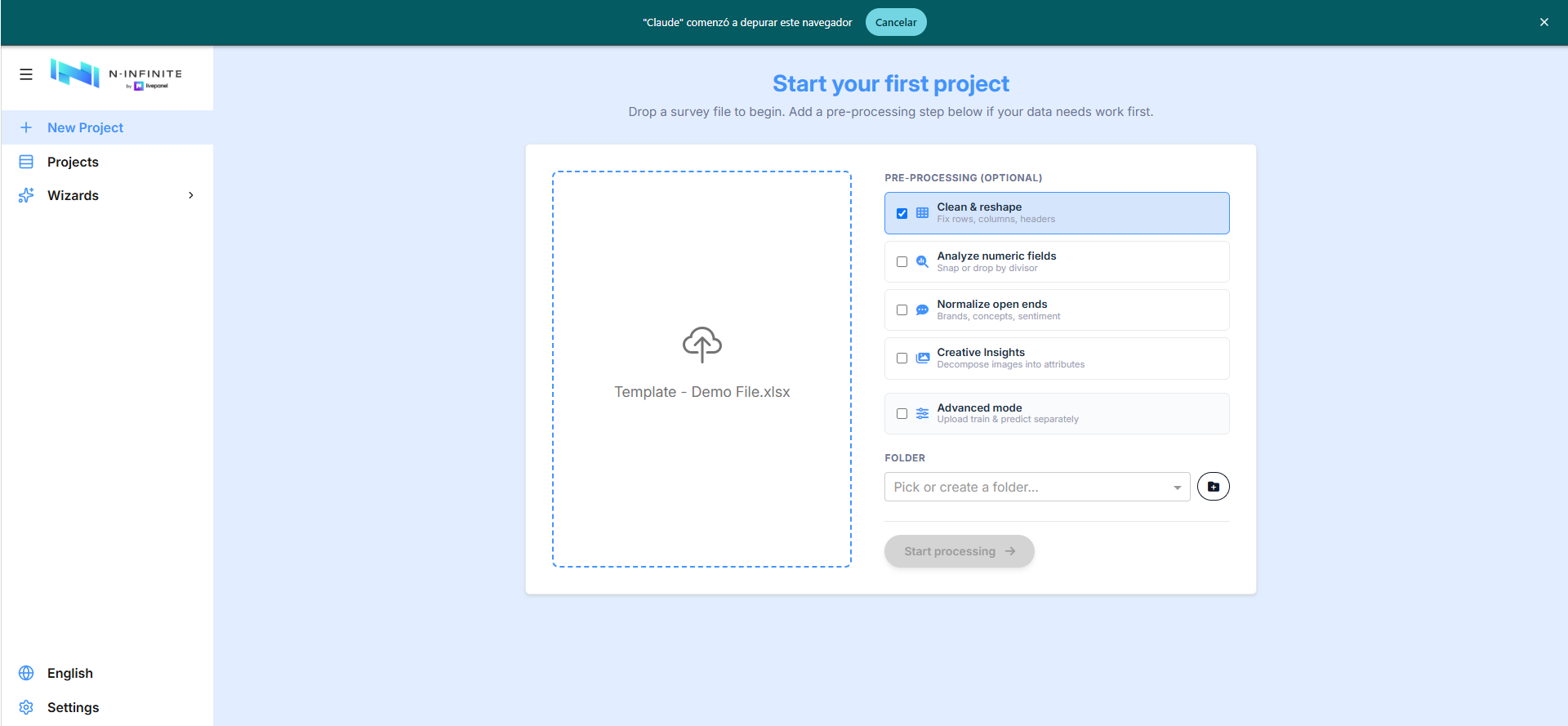Viewport: 1568px width, 726px height.
Task: Change language from English
Action: [107, 673]
